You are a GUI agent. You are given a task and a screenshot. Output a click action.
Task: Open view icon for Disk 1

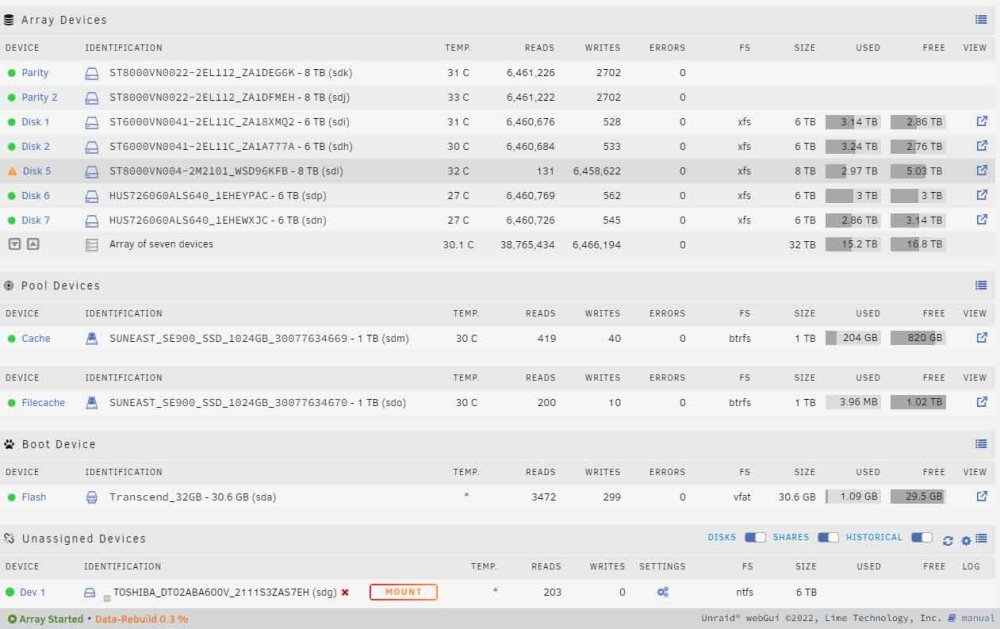982,121
